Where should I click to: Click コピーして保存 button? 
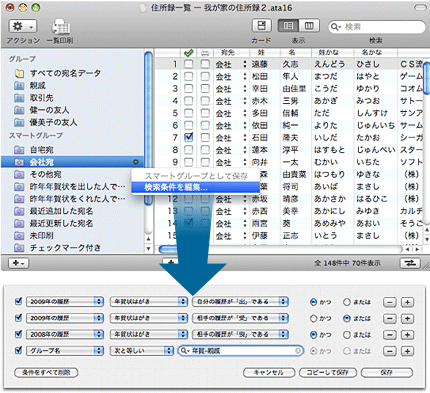pos(328,372)
